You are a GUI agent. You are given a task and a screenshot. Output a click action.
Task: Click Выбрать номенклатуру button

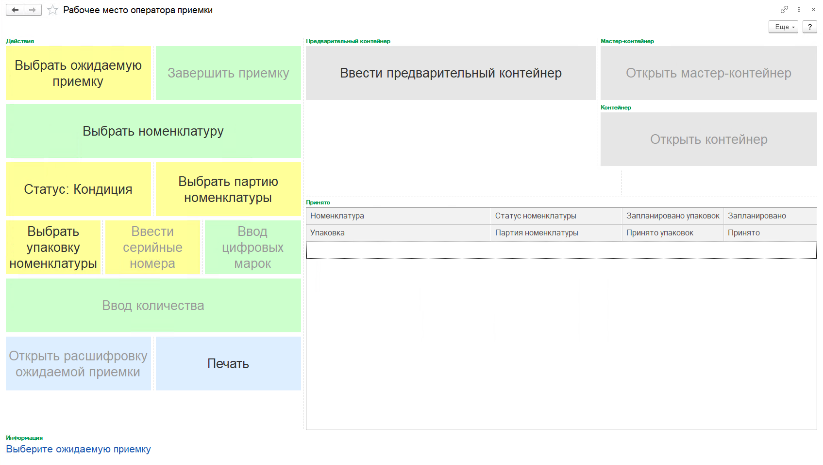(x=153, y=131)
